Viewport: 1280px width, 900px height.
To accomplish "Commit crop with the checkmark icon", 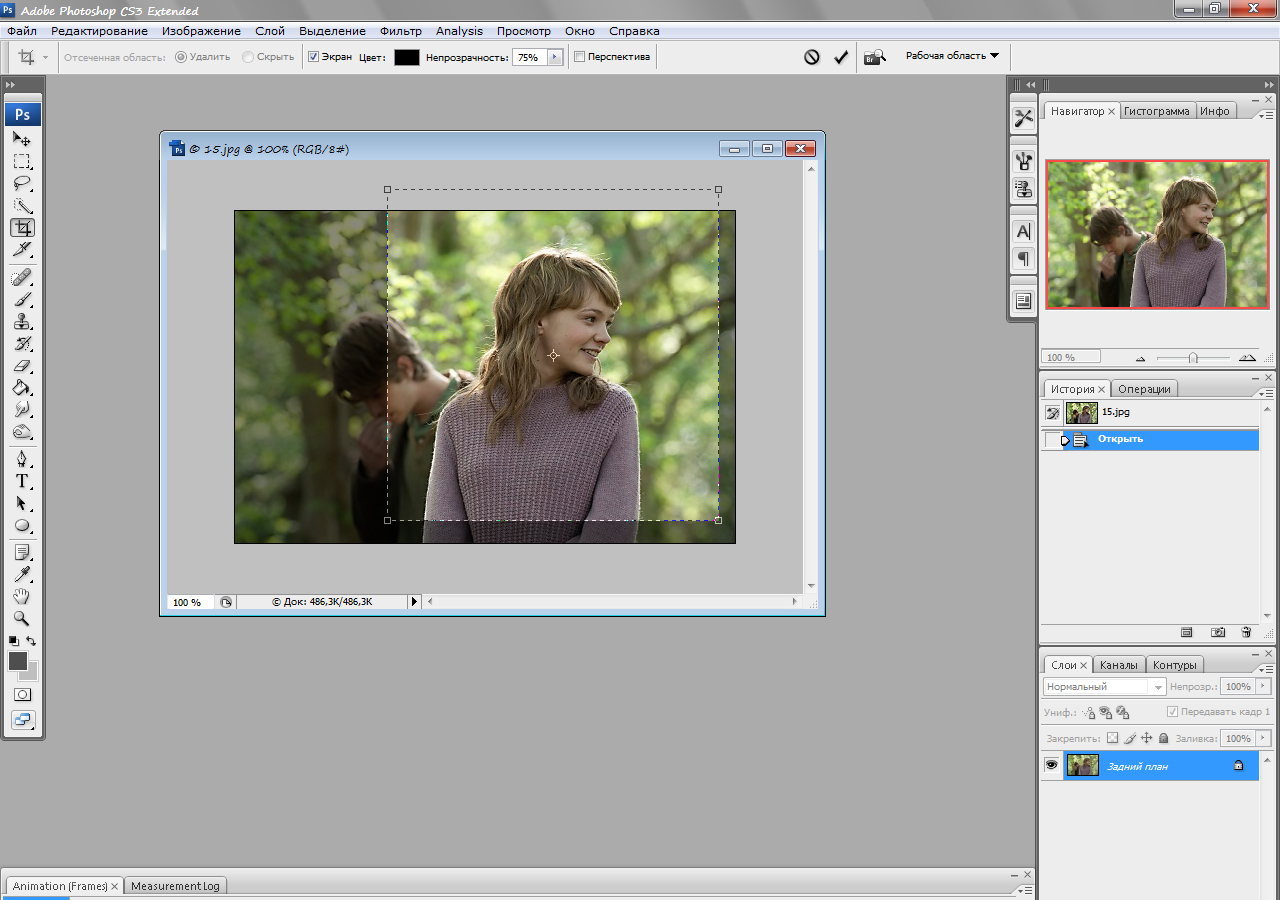I will tap(841, 57).
